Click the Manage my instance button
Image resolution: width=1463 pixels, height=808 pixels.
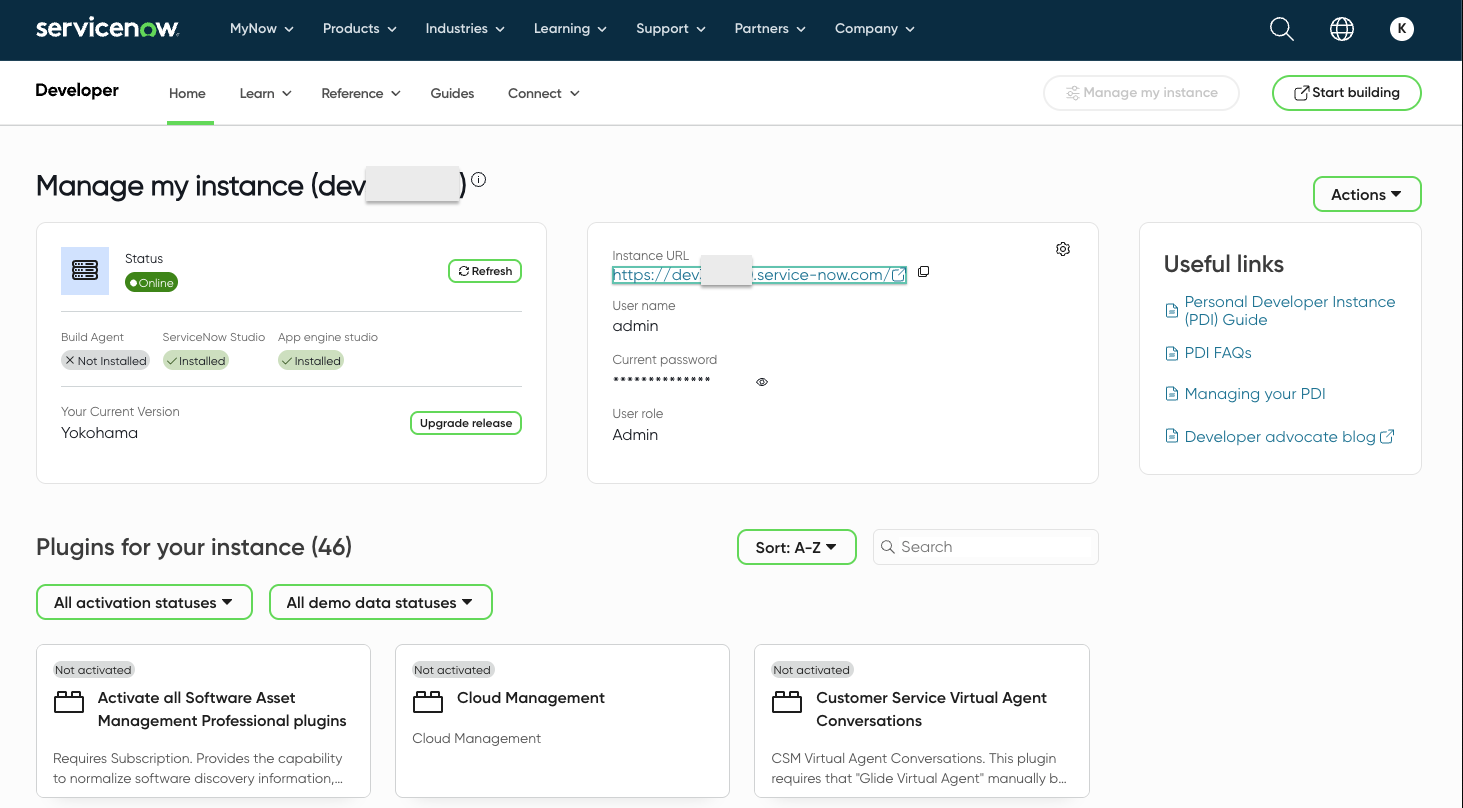click(x=1141, y=93)
